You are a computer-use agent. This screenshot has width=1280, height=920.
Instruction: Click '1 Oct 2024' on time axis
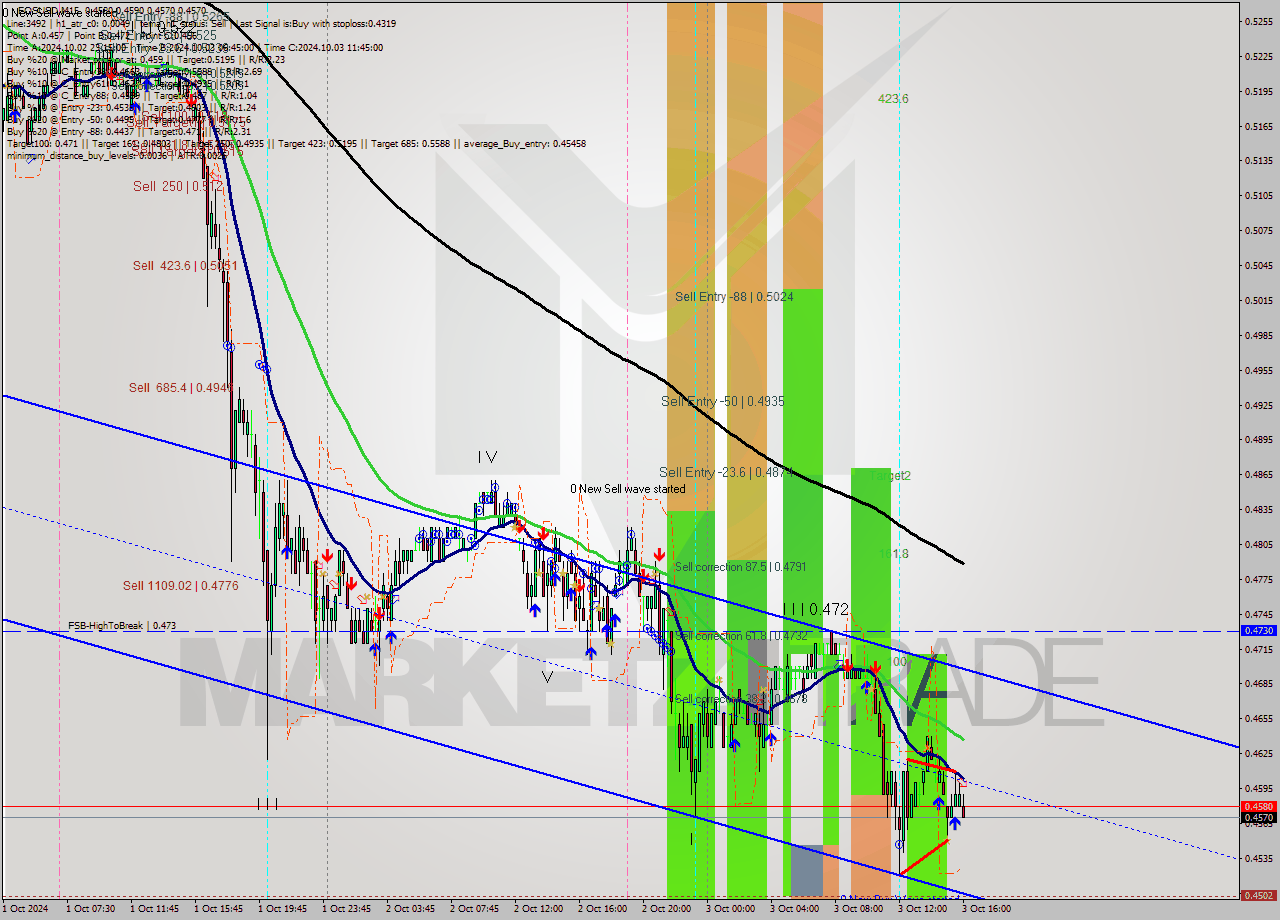coord(24,909)
